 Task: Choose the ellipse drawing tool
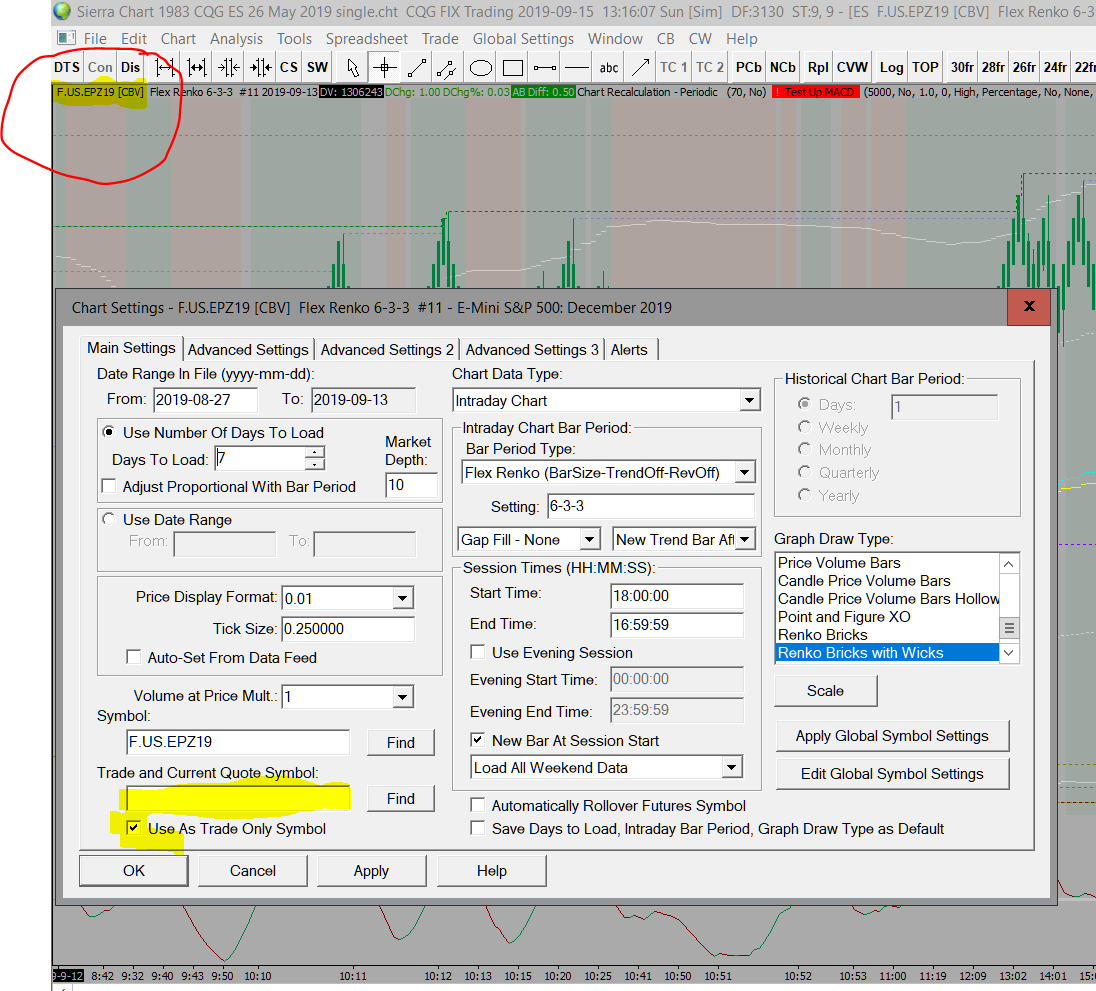coord(481,67)
